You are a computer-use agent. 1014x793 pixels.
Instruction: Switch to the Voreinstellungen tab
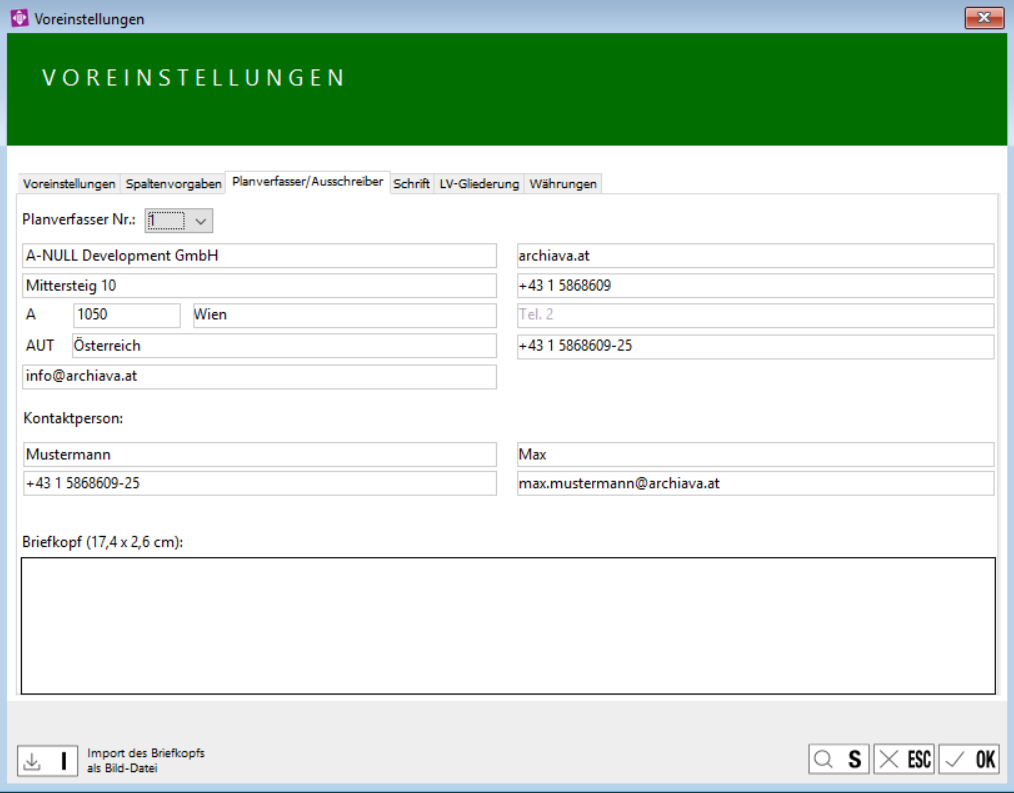[x=69, y=184]
